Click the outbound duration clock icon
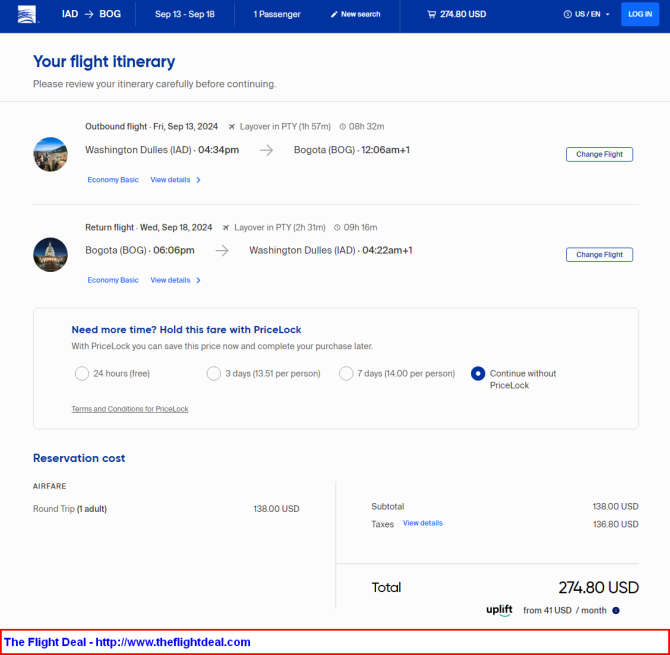This screenshot has height=655, width=670. point(342,126)
